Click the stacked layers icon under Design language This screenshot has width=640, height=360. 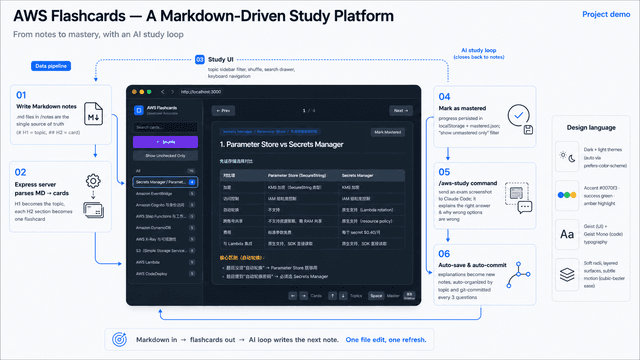coord(567,274)
